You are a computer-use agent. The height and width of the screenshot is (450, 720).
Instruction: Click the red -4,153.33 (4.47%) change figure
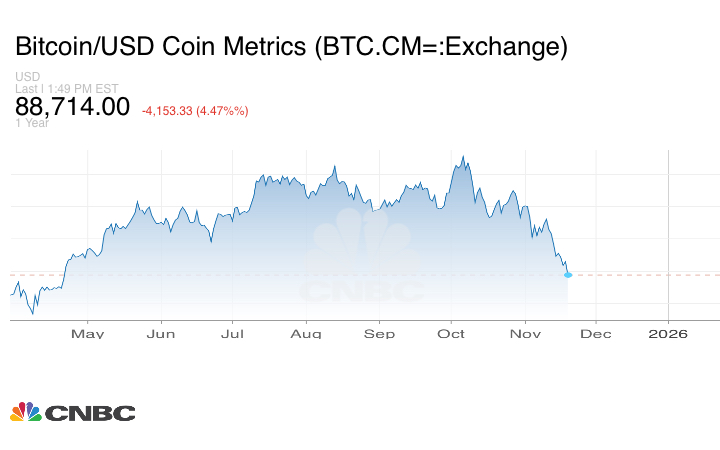point(195,110)
